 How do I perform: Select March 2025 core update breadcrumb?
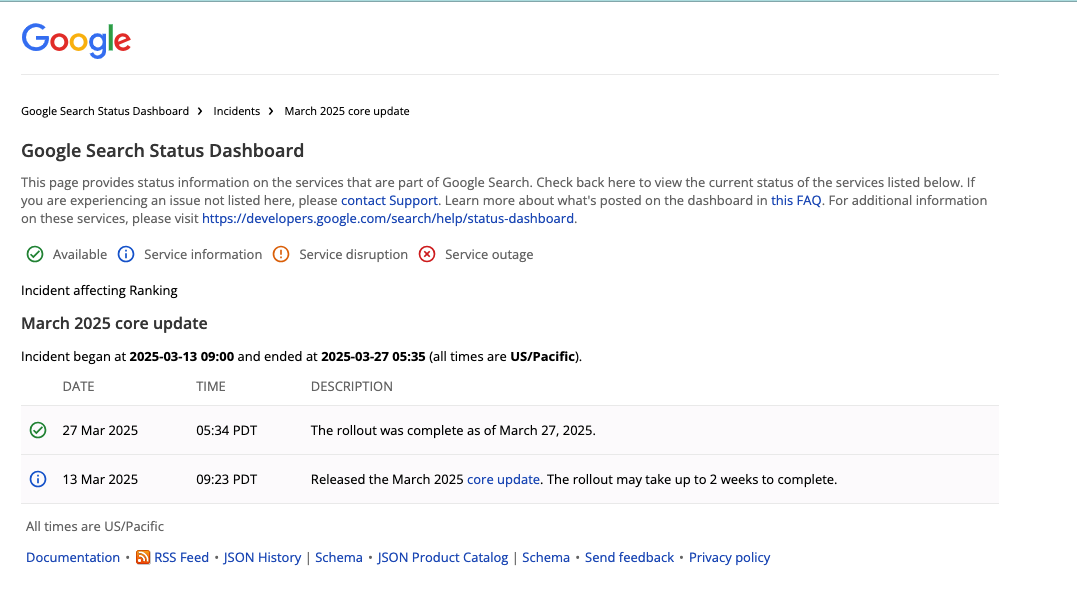[x=347, y=111]
